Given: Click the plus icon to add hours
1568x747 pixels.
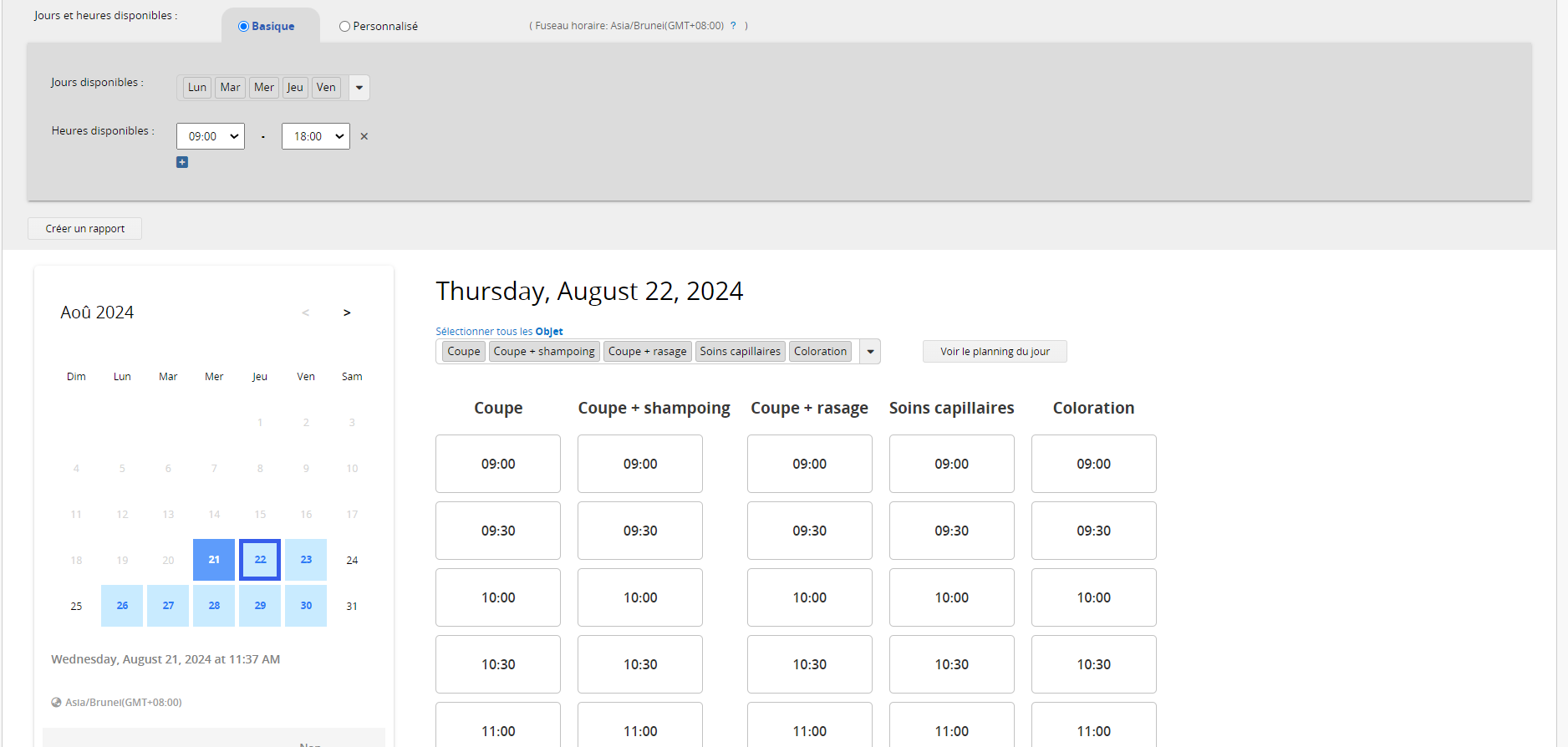Looking at the screenshot, I should [x=182, y=162].
